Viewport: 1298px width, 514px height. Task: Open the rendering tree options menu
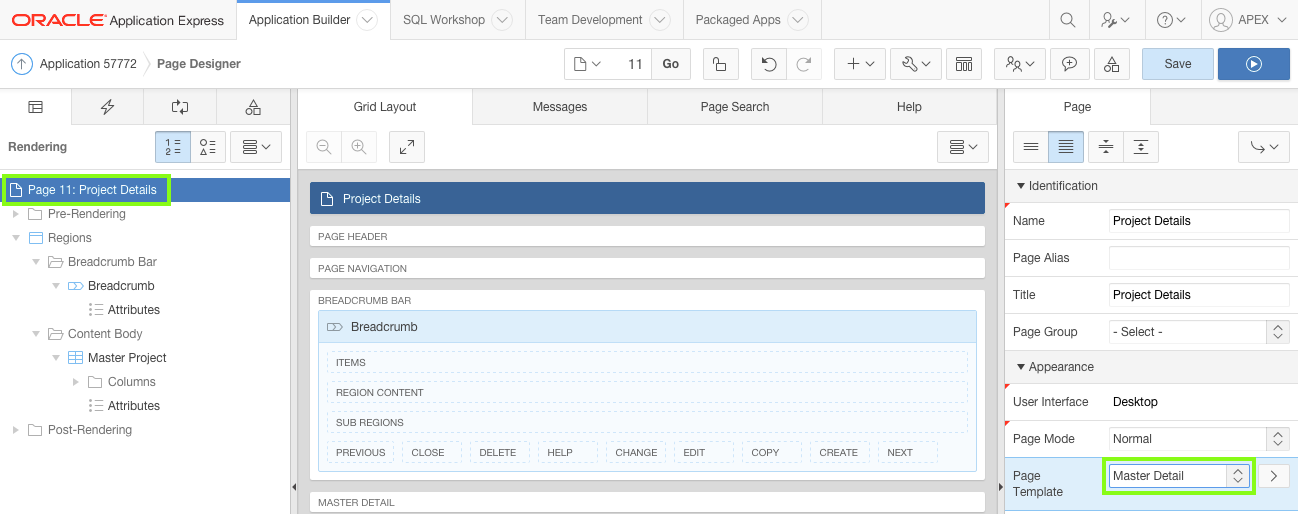click(x=257, y=147)
